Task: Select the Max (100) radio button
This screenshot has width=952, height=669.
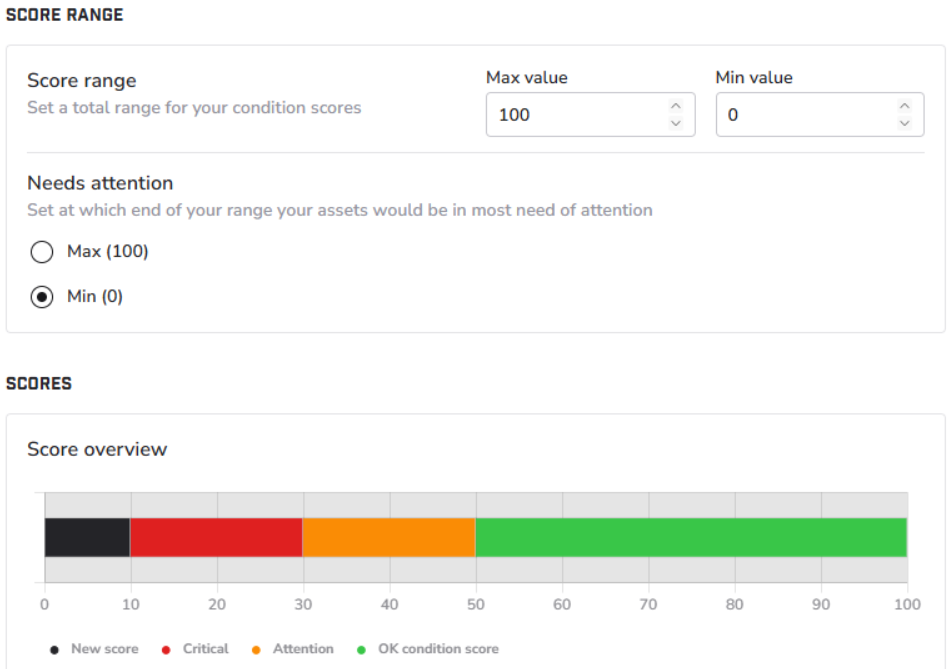Action: pos(42,252)
